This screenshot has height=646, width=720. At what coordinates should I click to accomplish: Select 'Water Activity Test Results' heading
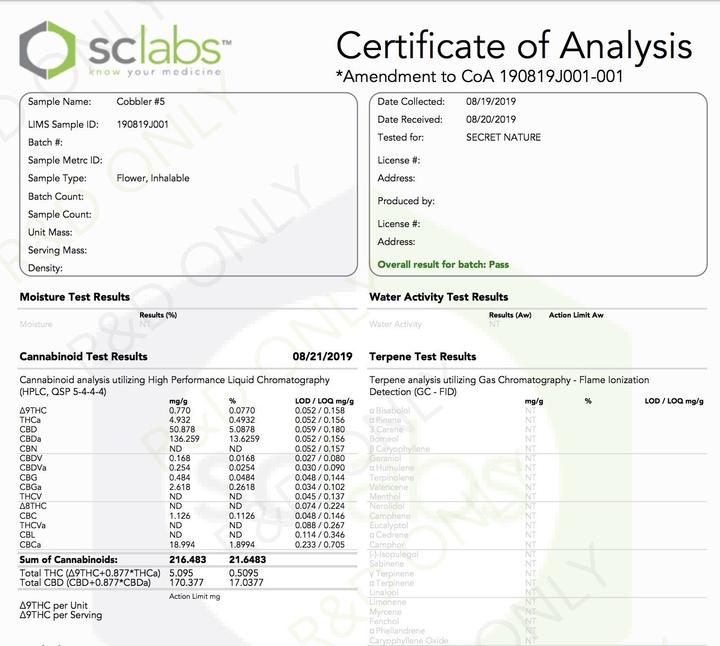pos(439,297)
